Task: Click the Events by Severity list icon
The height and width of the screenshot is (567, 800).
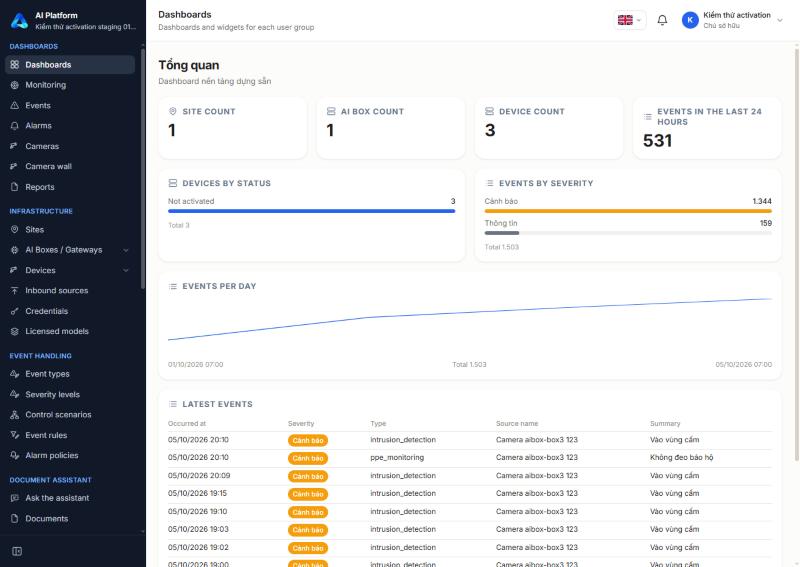Action: click(489, 183)
